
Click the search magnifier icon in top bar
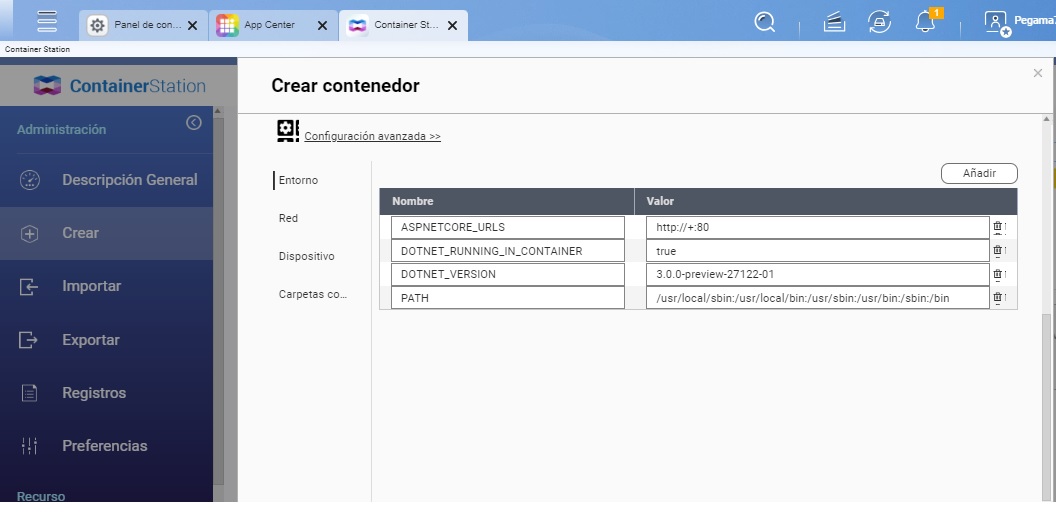[x=765, y=22]
